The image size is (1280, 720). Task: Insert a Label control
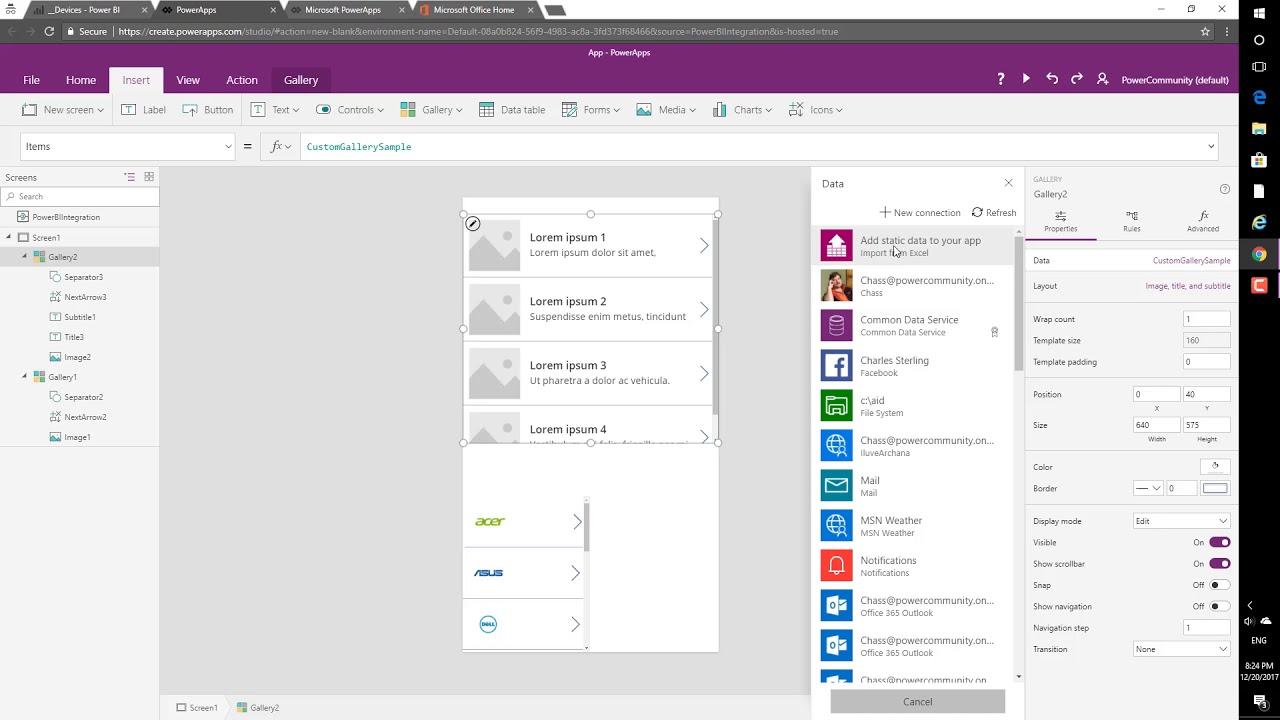point(143,110)
